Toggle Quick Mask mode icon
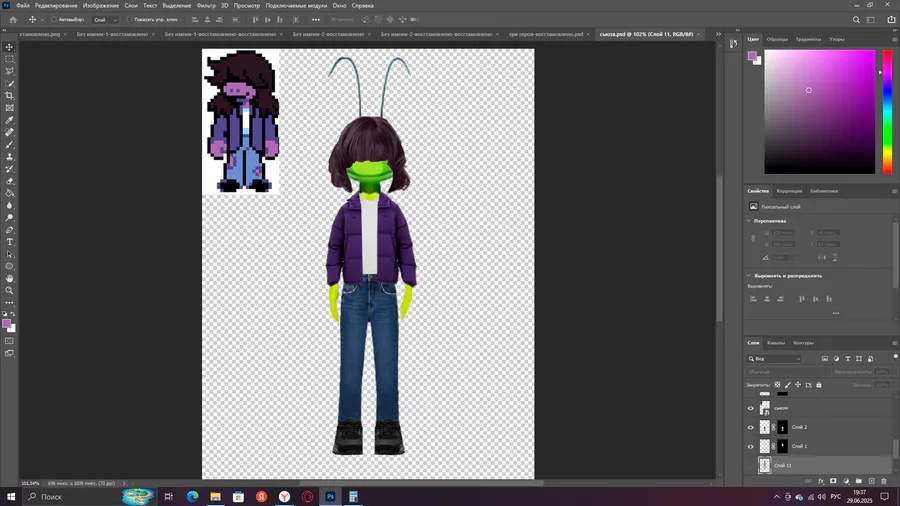The height and width of the screenshot is (506, 900). (x=9, y=341)
